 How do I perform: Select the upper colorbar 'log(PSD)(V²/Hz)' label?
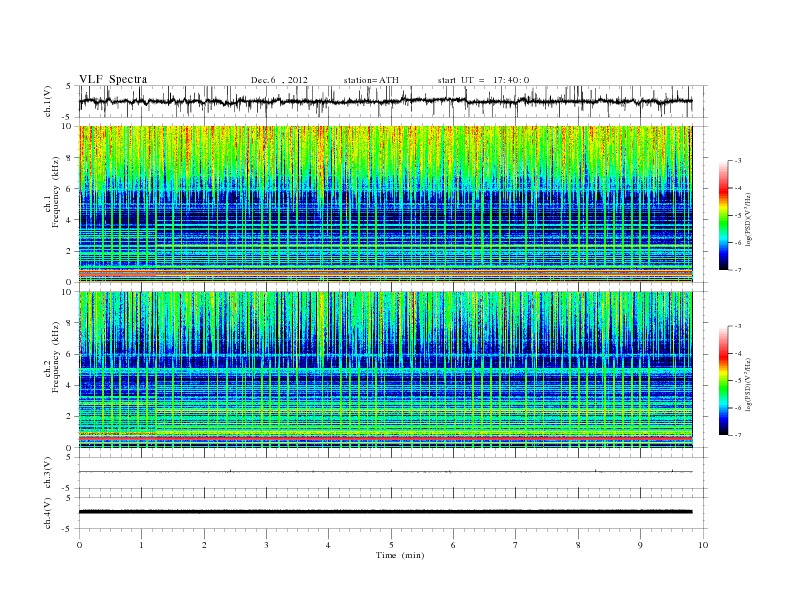(748, 219)
